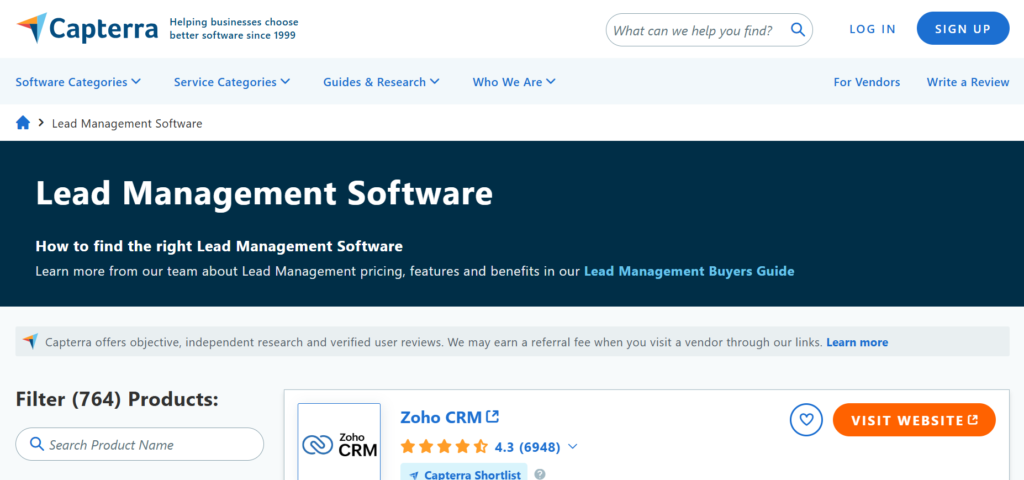Click 'Filter (764) Products:' heading
The width and height of the screenshot is (1024, 480).
coord(117,399)
